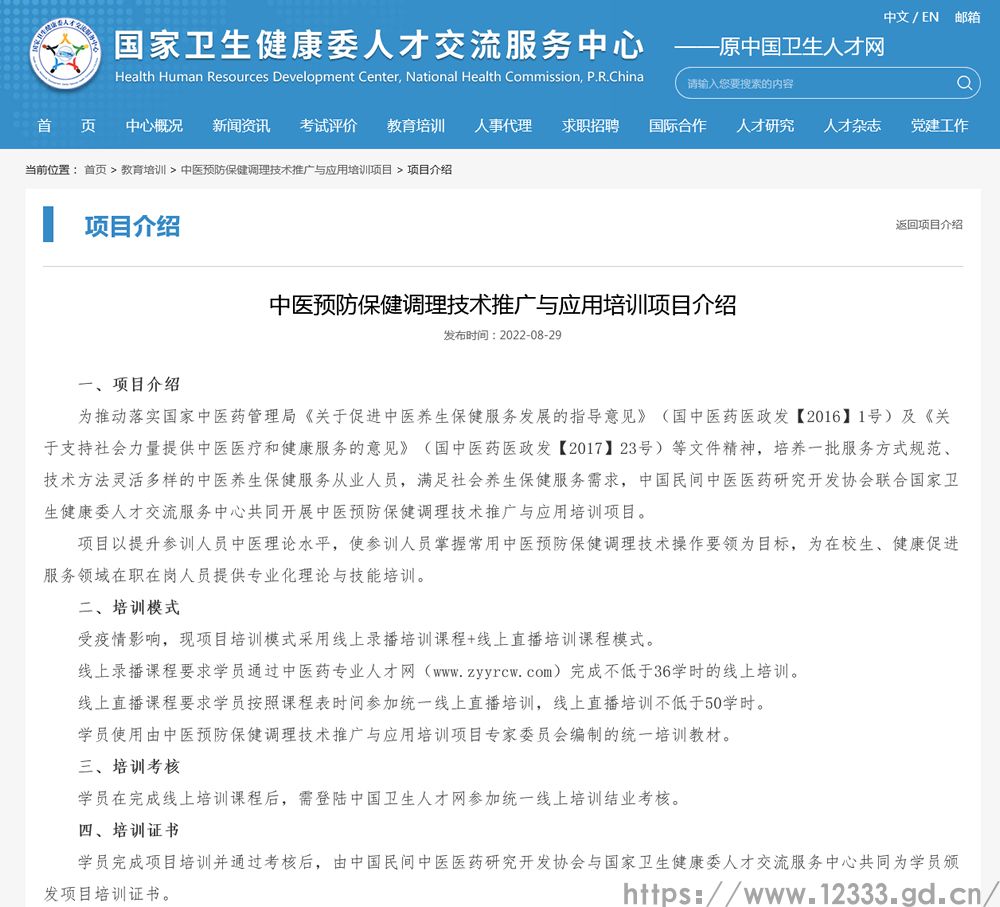Click the URL text www.zyyrcw.com
The image size is (1000, 907).
click(x=492, y=671)
